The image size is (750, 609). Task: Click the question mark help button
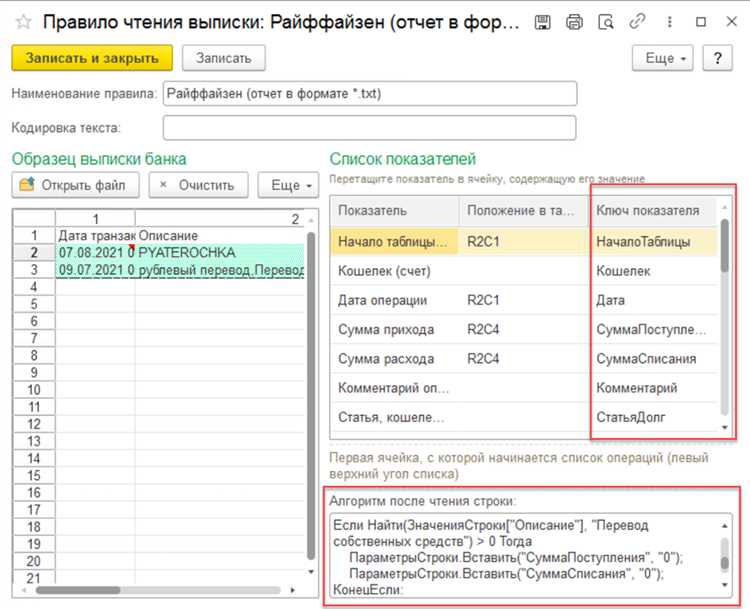click(717, 58)
